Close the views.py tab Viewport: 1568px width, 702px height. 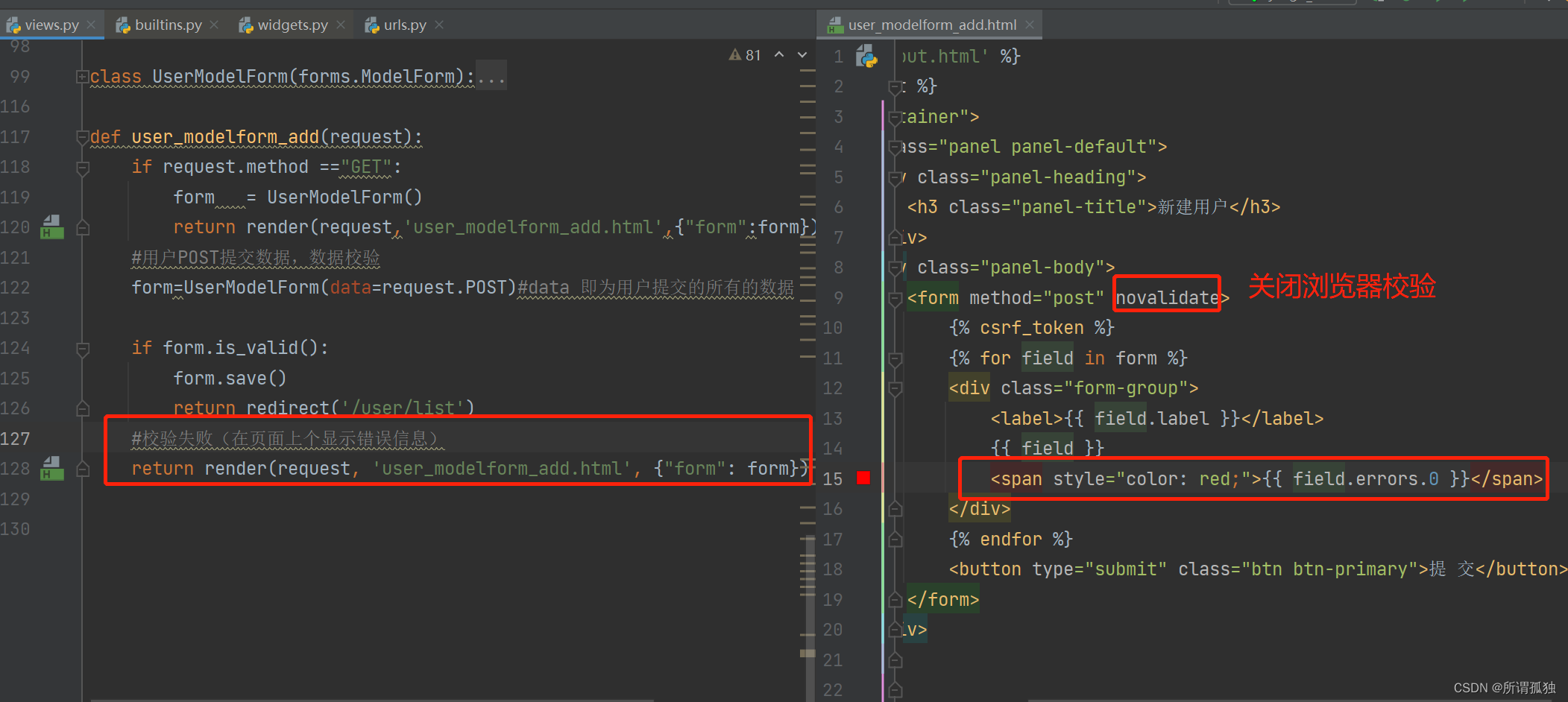91,25
